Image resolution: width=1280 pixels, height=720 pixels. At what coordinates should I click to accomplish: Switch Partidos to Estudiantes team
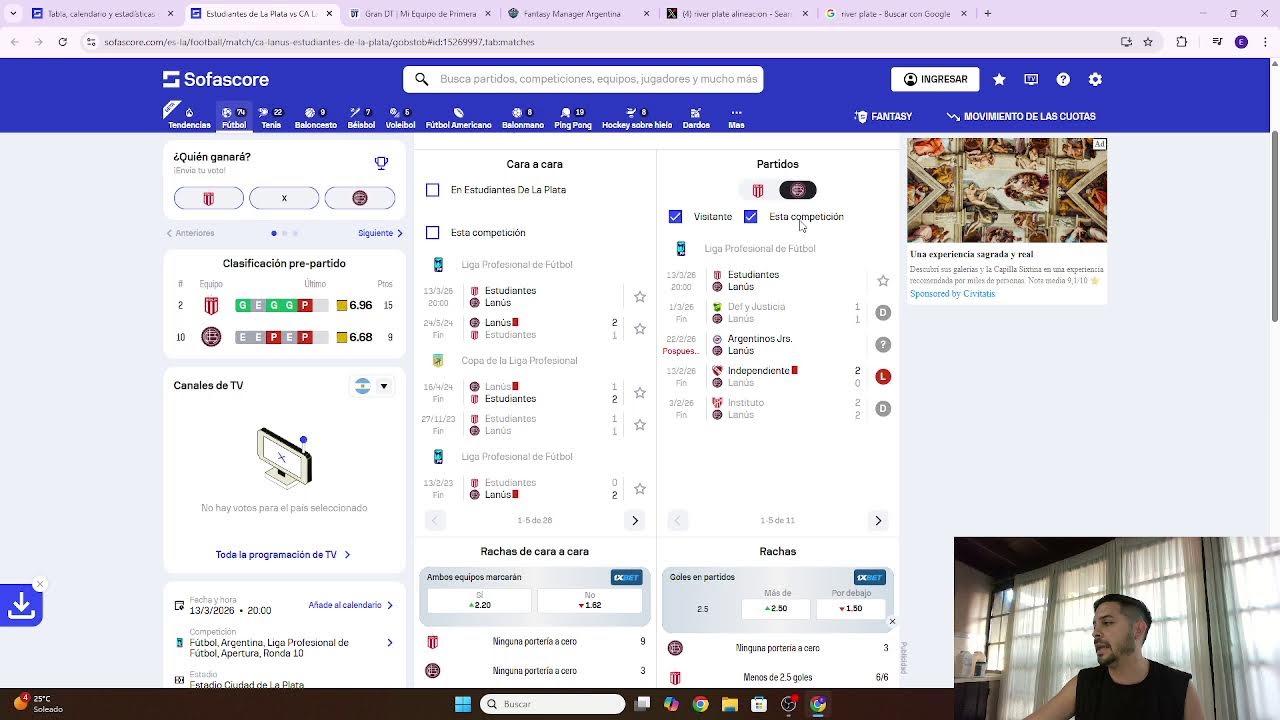pyautogui.click(x=758, y=190)
